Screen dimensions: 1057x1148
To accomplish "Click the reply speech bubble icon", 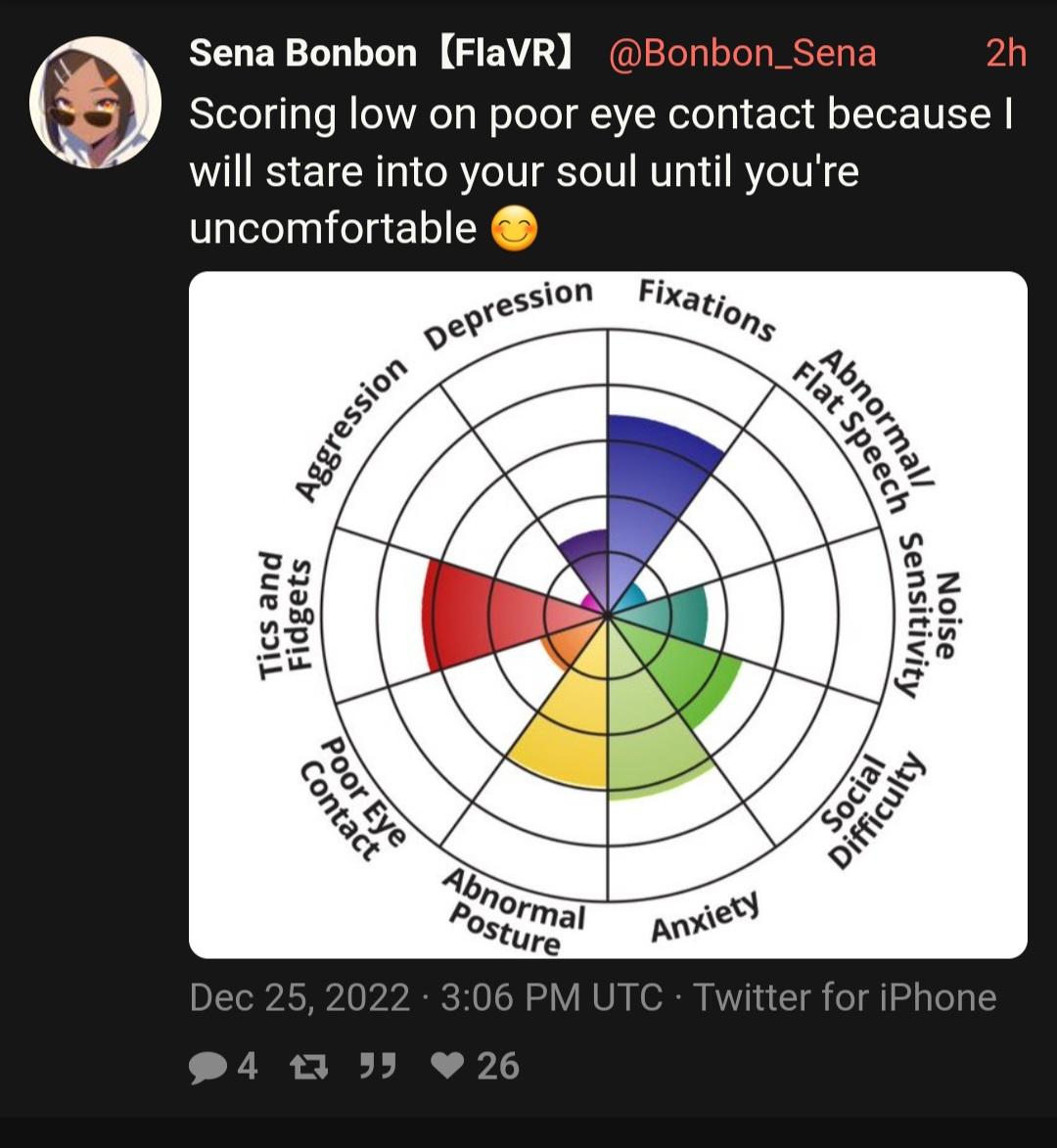I will tap(207, 1067).
